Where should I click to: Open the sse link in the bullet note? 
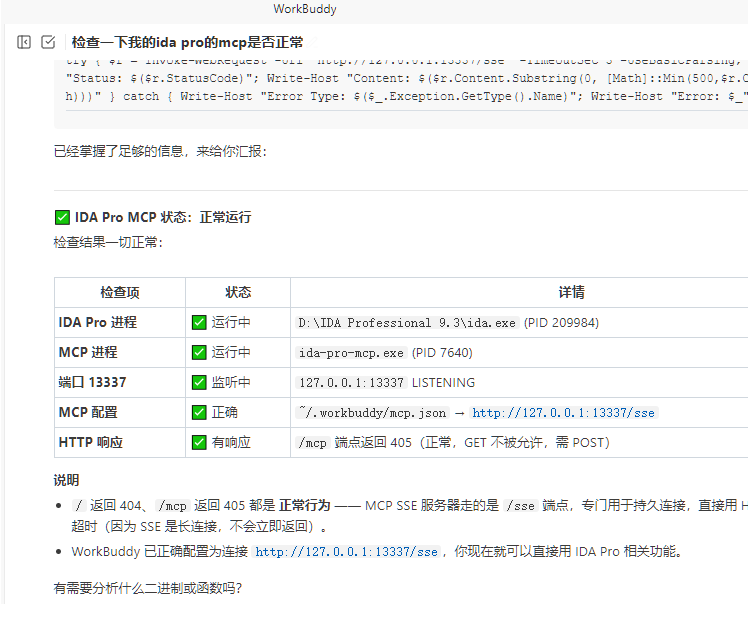pyautogui.click(x=346, y=552)
